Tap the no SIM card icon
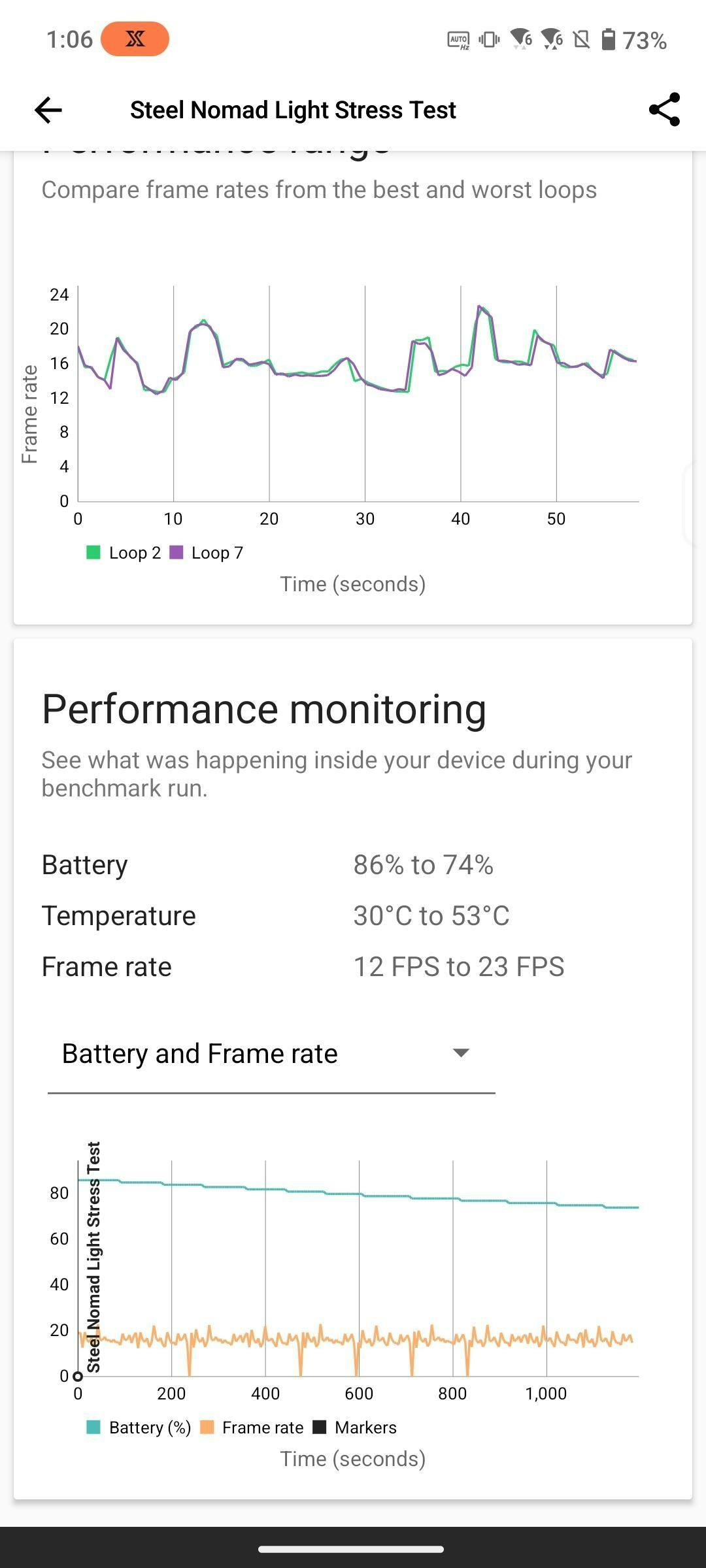 (x=581, y=40)
